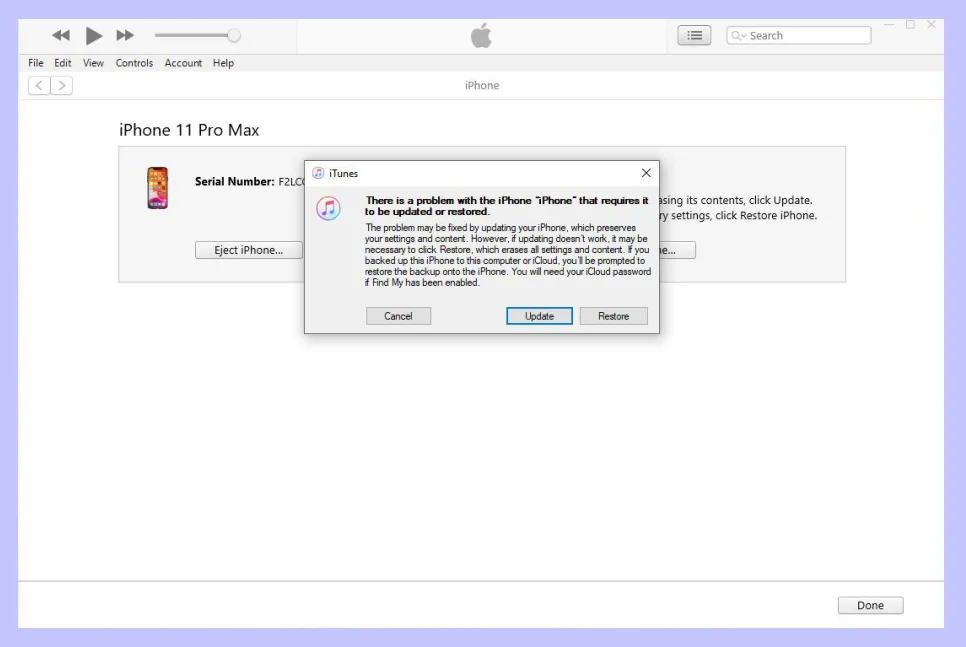Go forward with the right arrow
Image resolution: width=966 pixels, height=647 pixels.
pyautogui.click(x=62, y=86)
